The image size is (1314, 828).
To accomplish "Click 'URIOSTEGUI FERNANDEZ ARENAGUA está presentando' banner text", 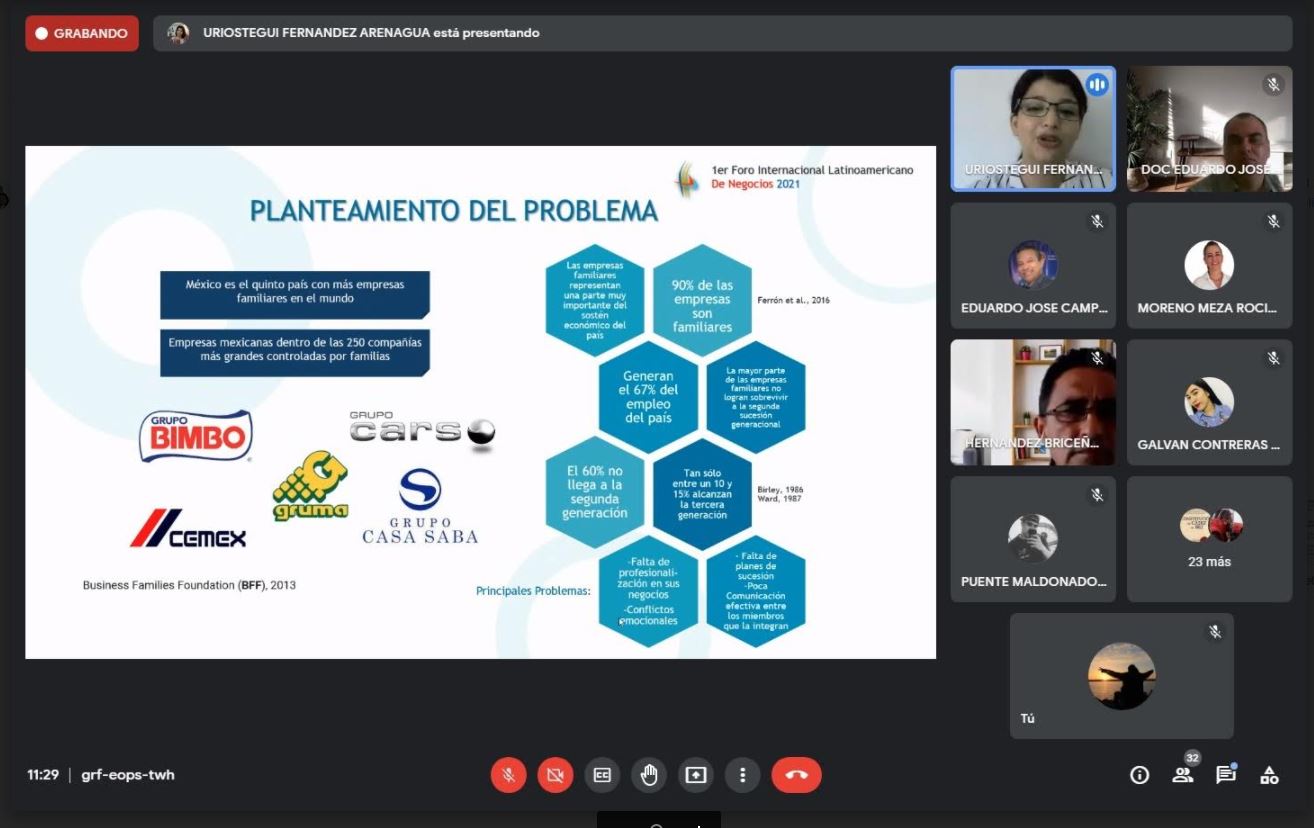I will coord(371,33).
